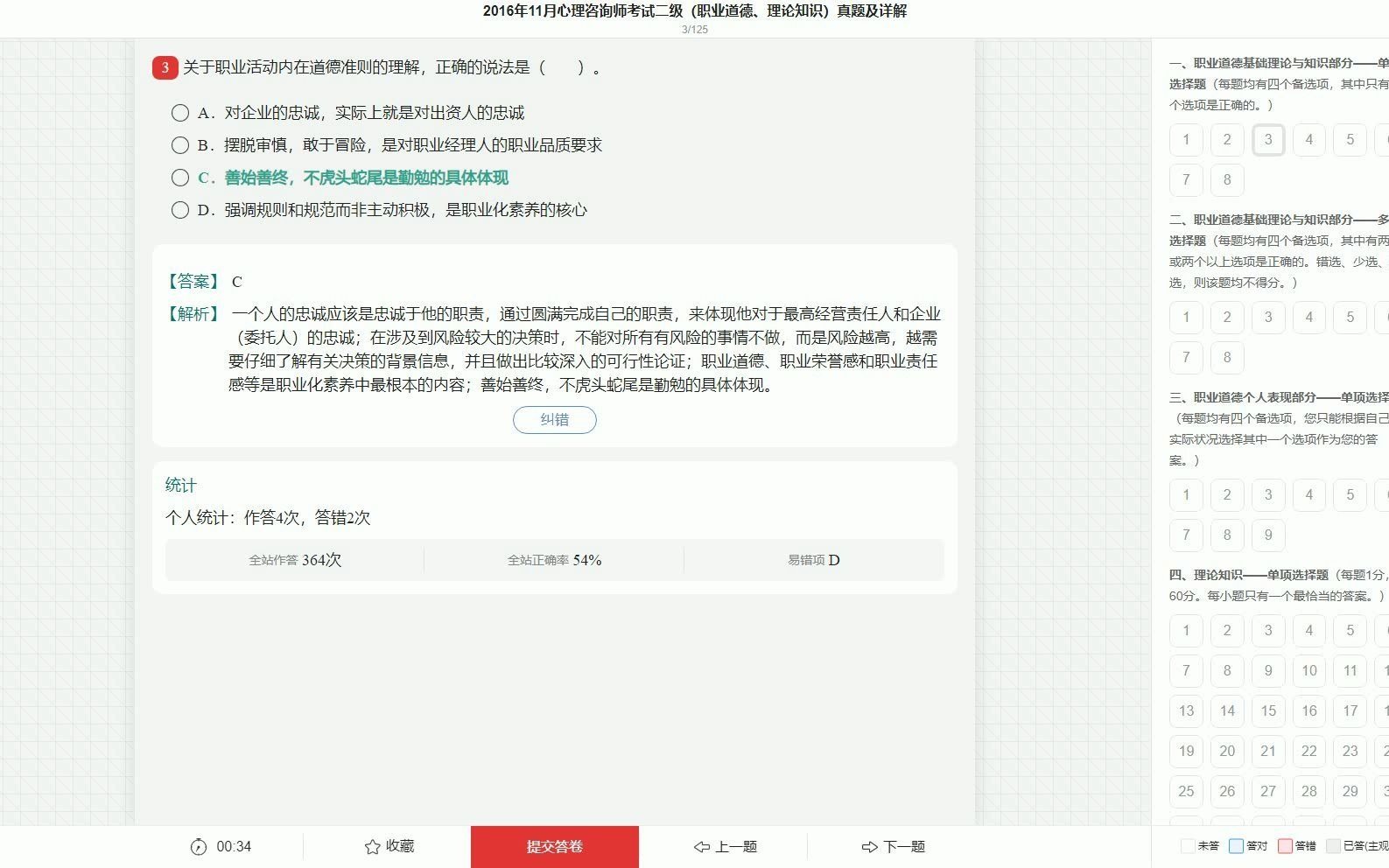Click section heading 四、理论知识——单项选择题
1389x868 pixels.
1249,575
